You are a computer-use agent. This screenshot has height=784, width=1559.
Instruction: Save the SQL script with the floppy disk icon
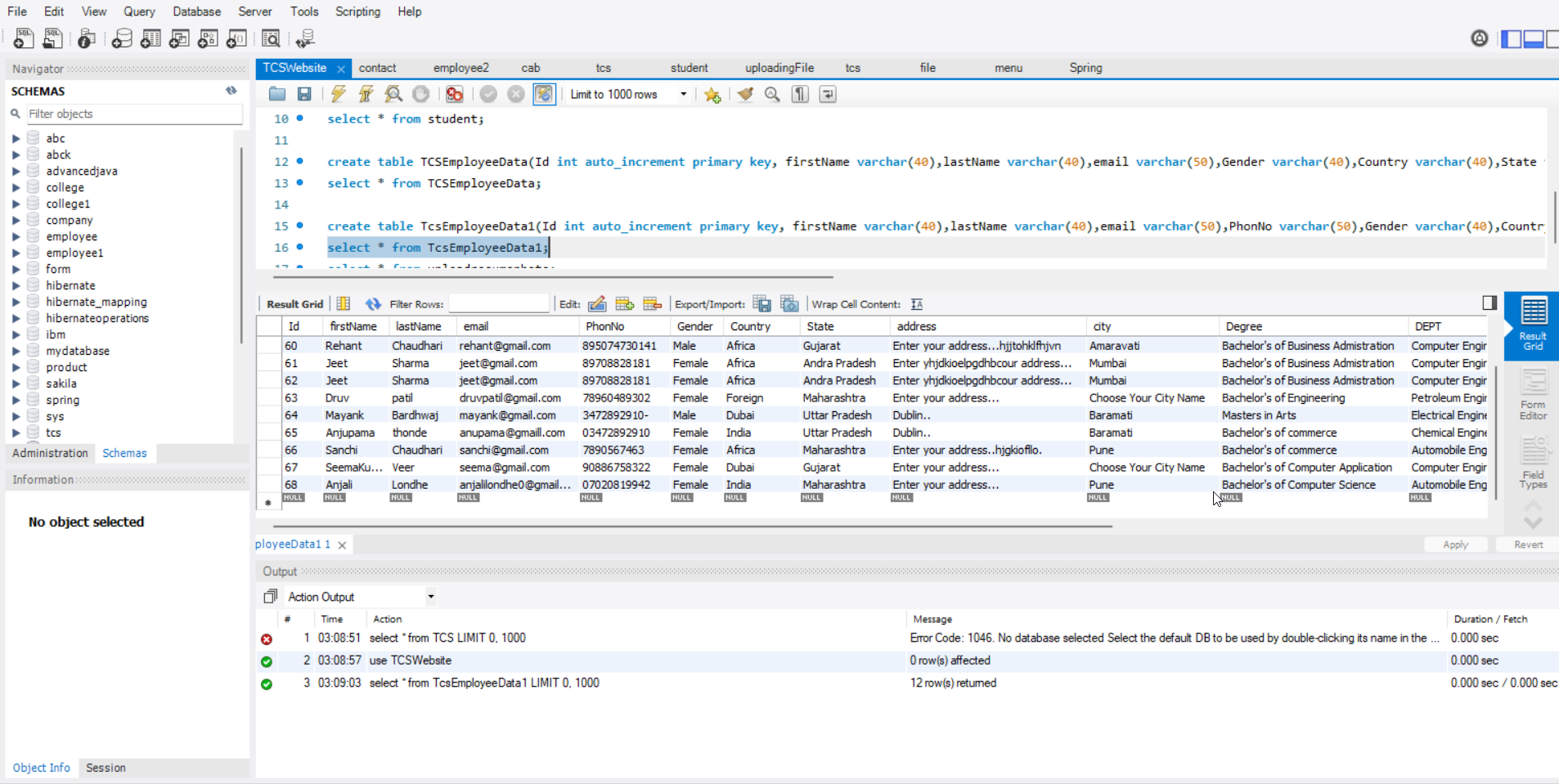[304, 94]
